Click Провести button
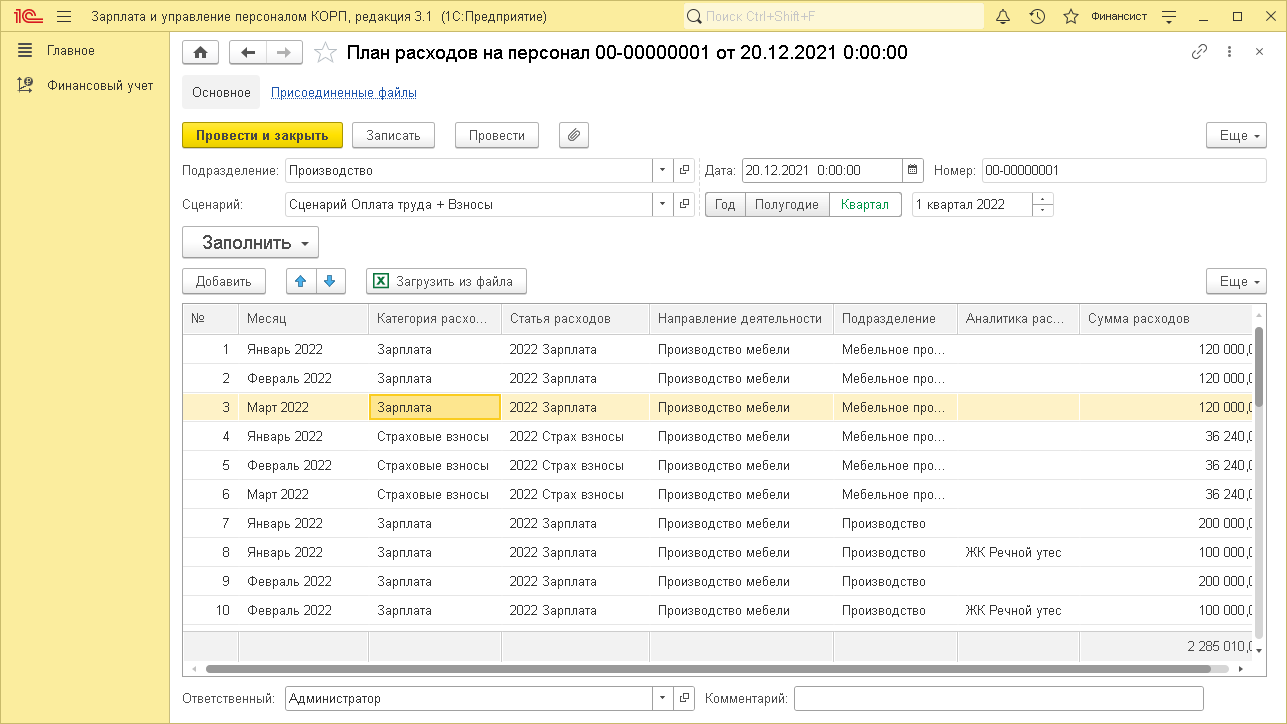Viewport: 1287px width, 724px height. 497,135
